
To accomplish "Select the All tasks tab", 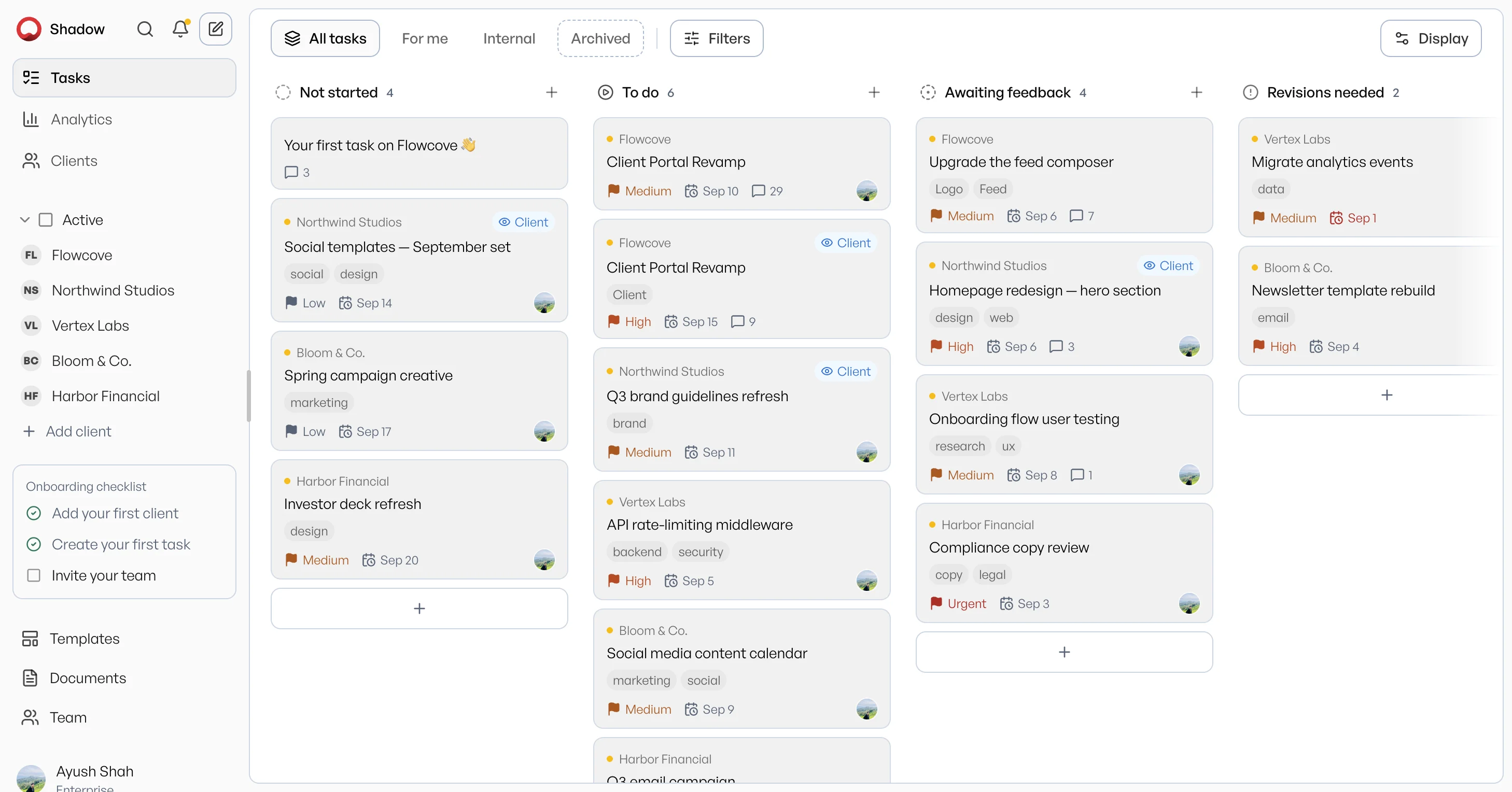I will point(325,38).
